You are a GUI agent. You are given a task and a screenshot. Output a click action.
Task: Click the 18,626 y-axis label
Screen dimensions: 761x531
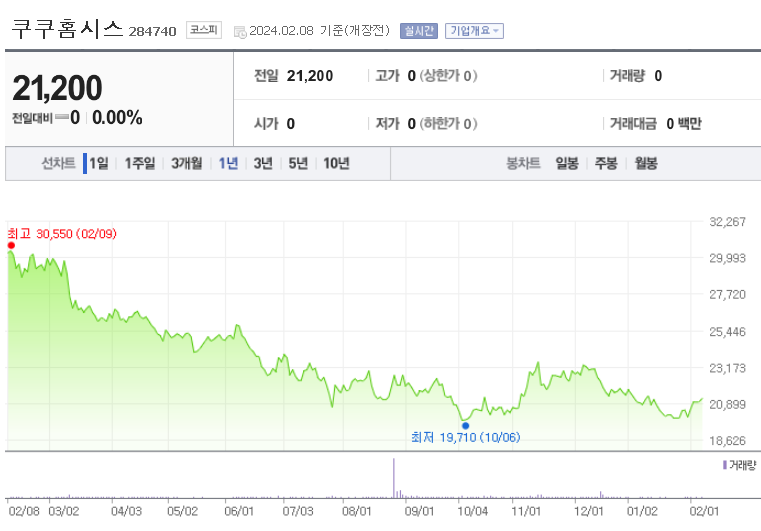tap(727, 441)
